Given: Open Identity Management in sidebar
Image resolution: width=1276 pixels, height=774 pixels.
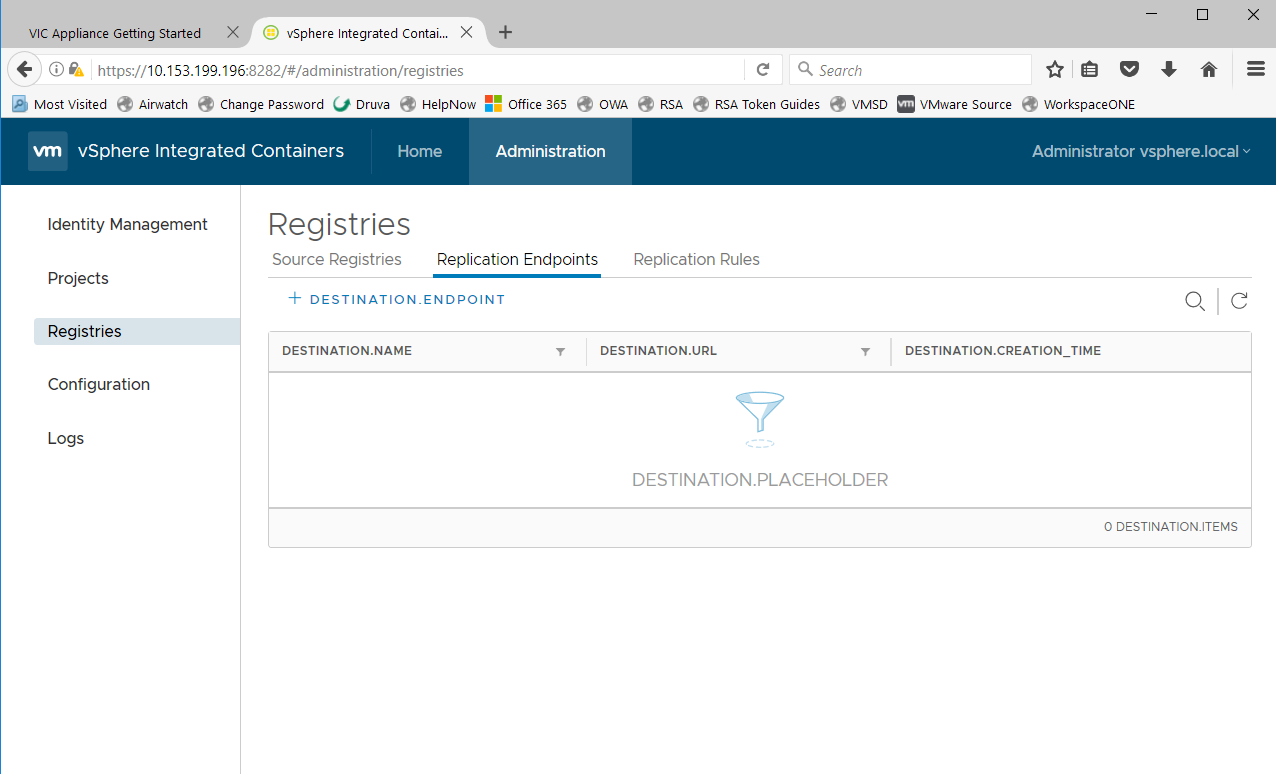Looking at the screenshot, I should tap(128, 224).
